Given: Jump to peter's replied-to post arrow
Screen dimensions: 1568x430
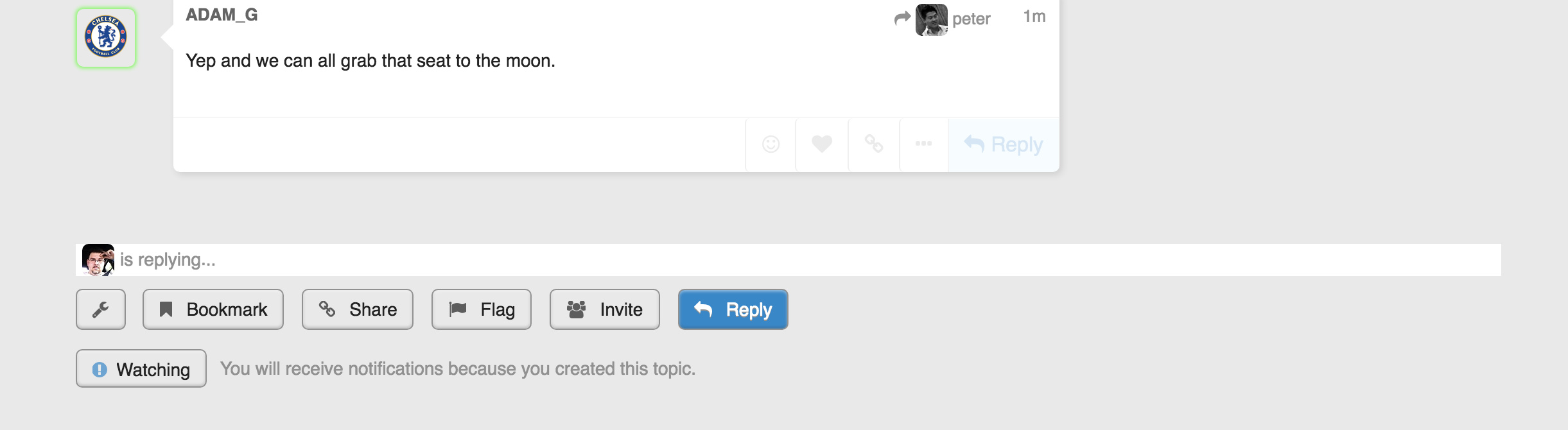Looking at the screenshot, I should [902, 19].
